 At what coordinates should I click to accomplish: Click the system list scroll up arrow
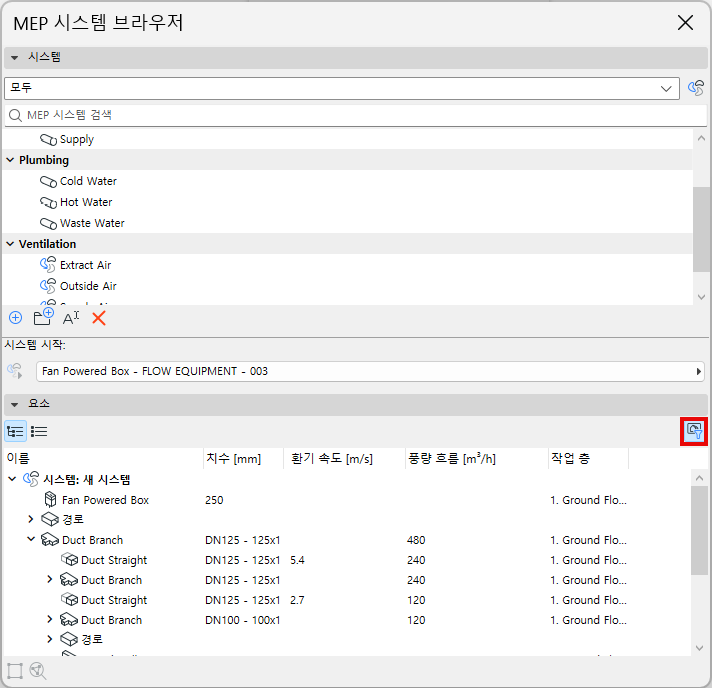[x=701, y=139]
